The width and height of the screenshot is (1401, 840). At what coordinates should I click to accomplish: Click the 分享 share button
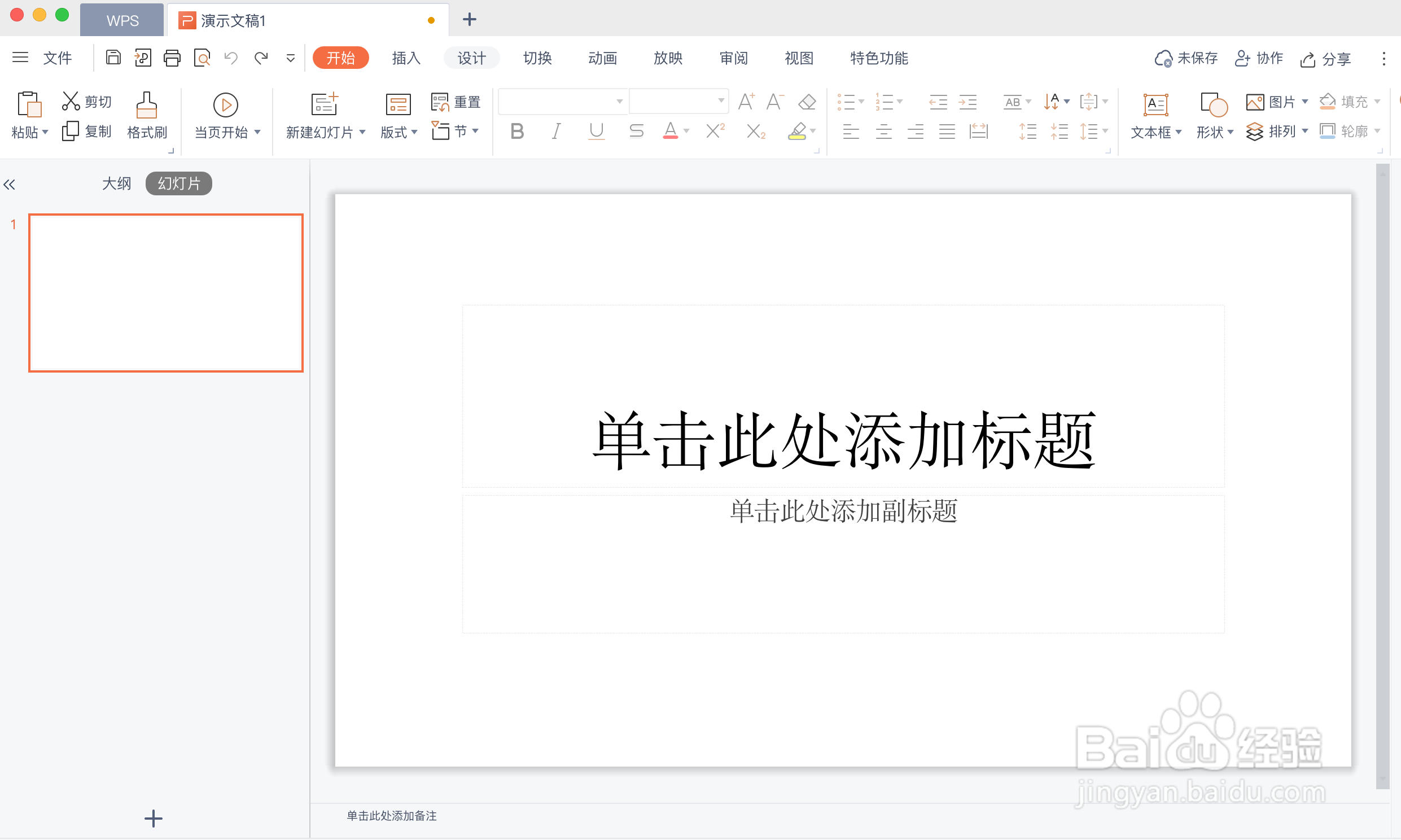coord(1325,59)
